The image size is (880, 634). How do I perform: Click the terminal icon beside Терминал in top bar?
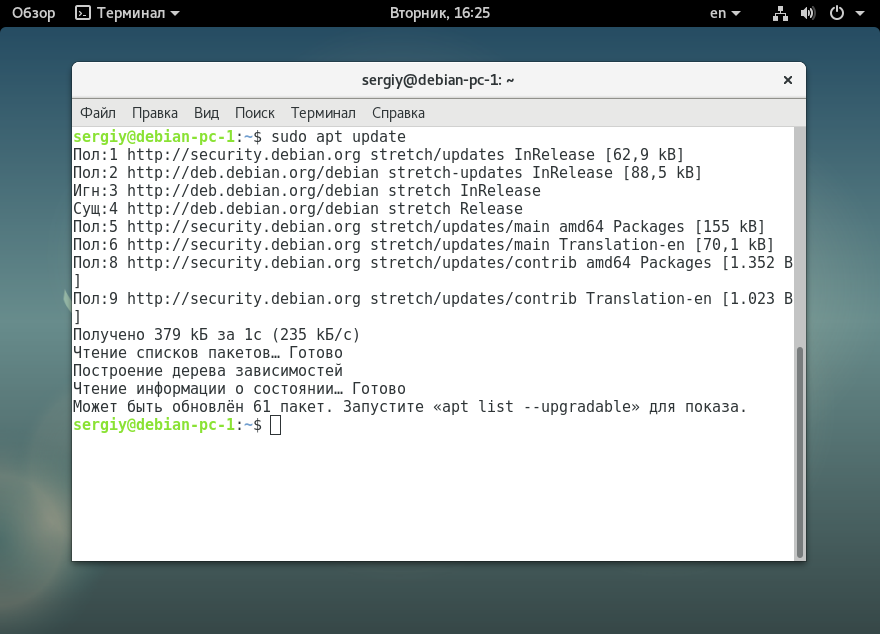coord(82,13)
